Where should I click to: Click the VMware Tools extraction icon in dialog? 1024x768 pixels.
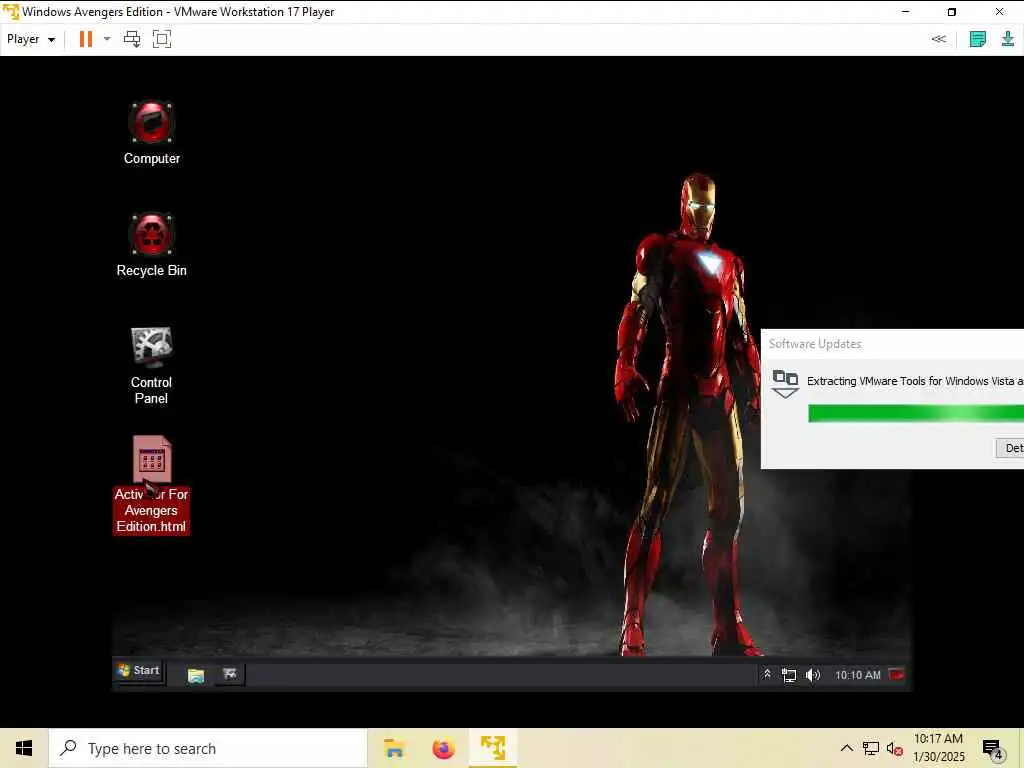coord(785,384)
